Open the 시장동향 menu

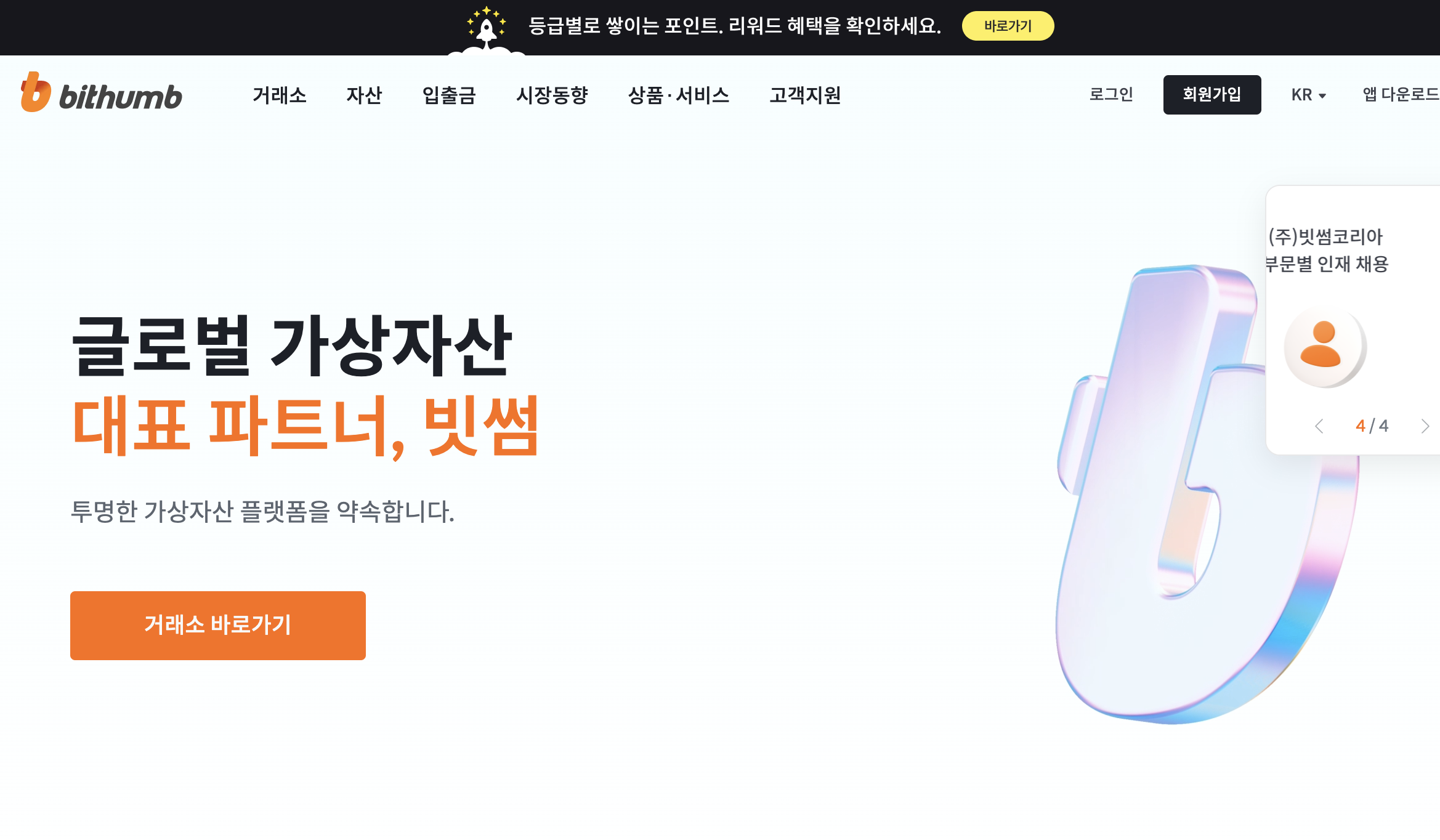552,95
